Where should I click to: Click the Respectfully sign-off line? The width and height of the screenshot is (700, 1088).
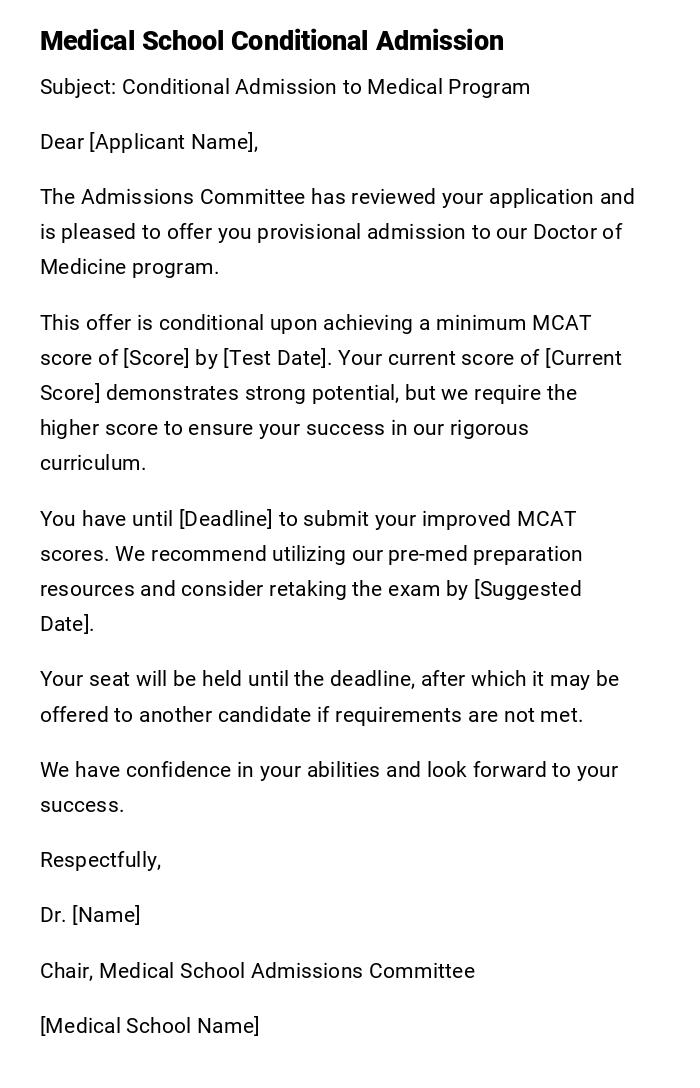(x=100, y=860)
